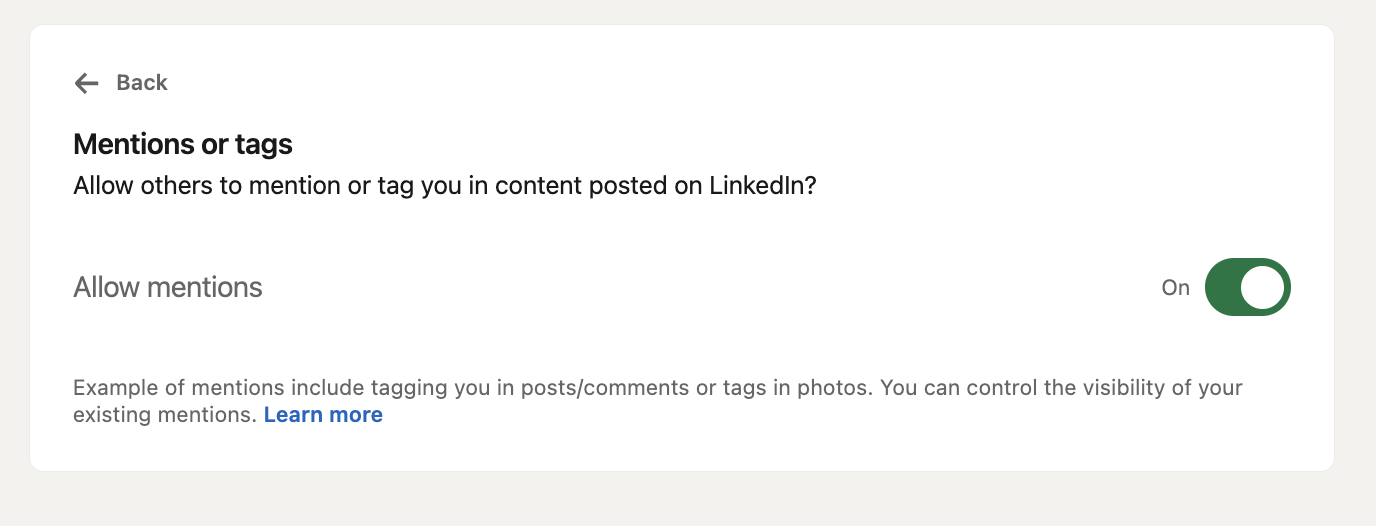Click the gray page background below the card

688,500
